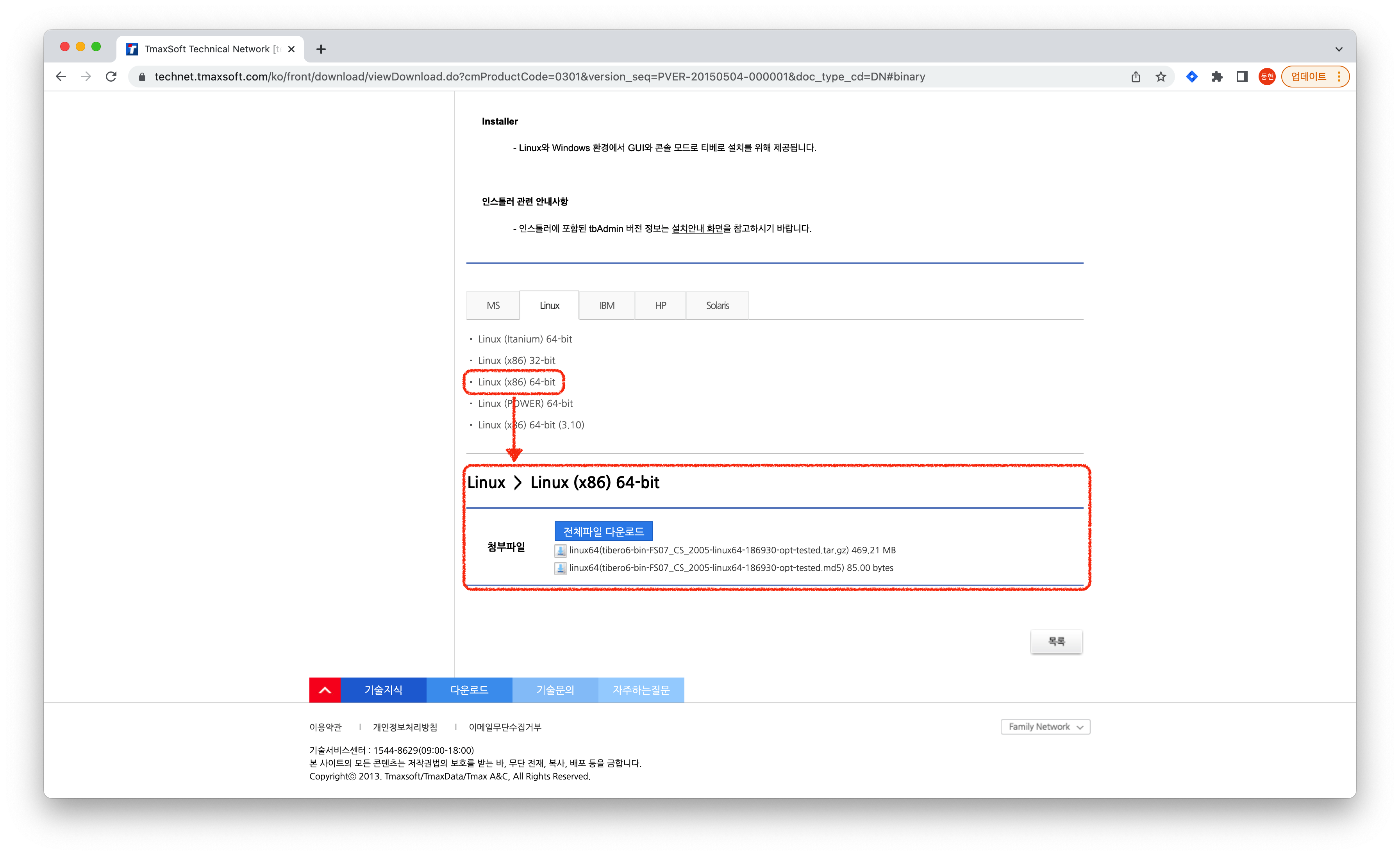Switch to the IBM platform tab
Viewport: 1400px width, 856px height.
pyautogui.click(x=607, y=306)
